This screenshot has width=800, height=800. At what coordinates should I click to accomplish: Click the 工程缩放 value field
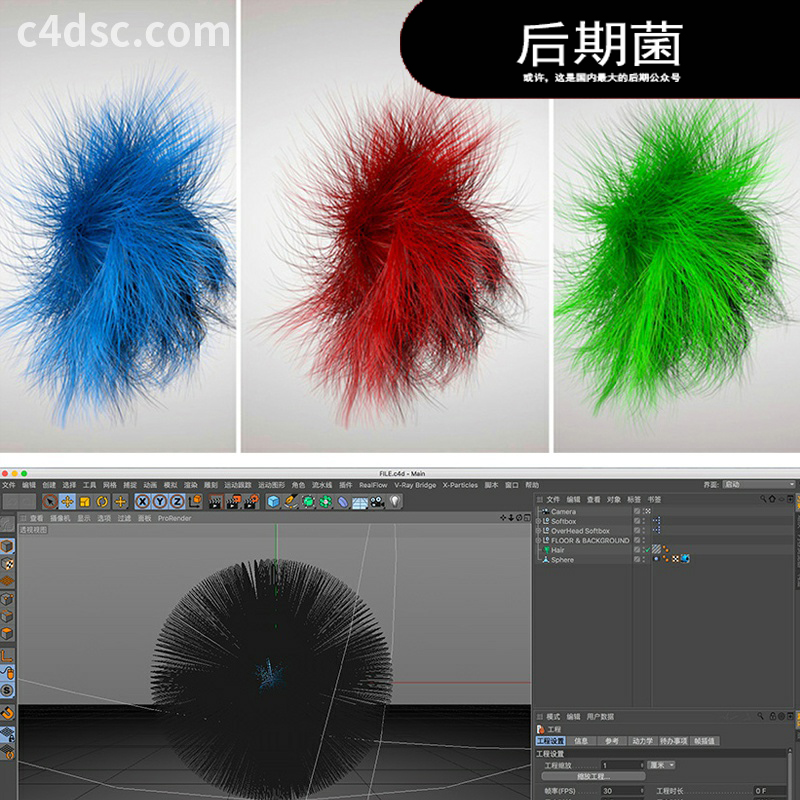pyautogui.click(x=622, y=765)
